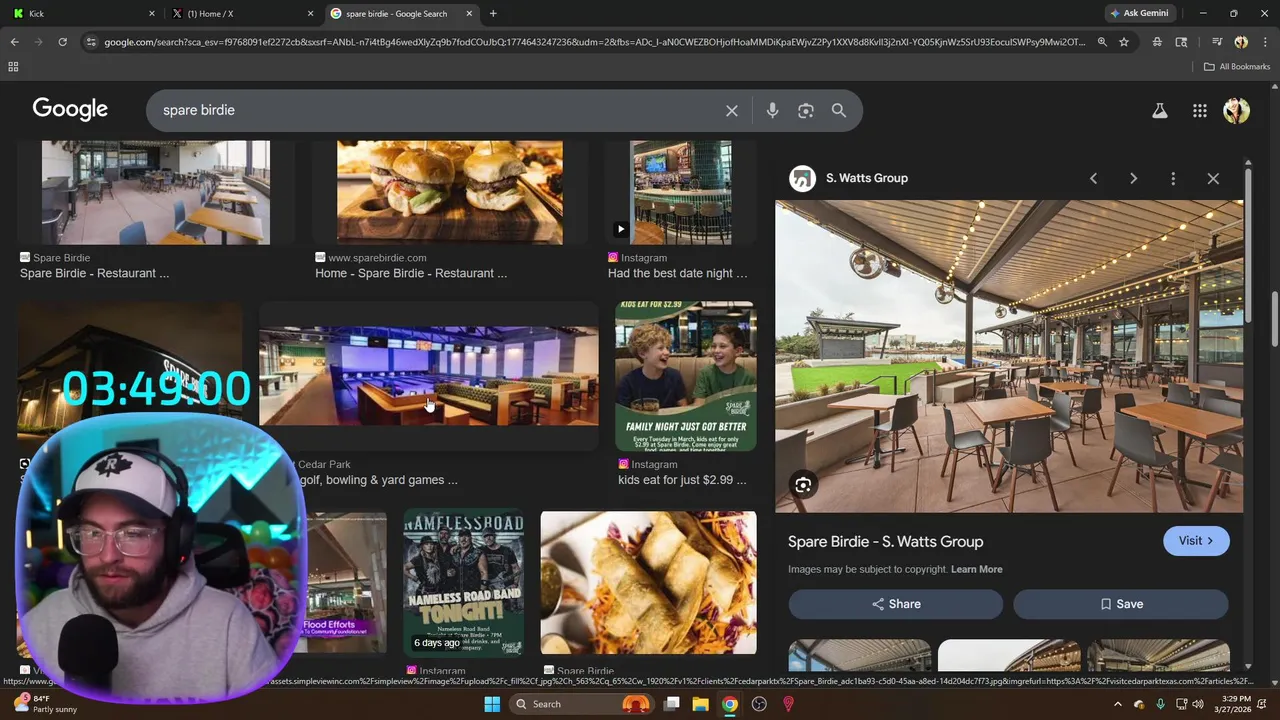
Task: Click the Share button
Action: (896, 604)
